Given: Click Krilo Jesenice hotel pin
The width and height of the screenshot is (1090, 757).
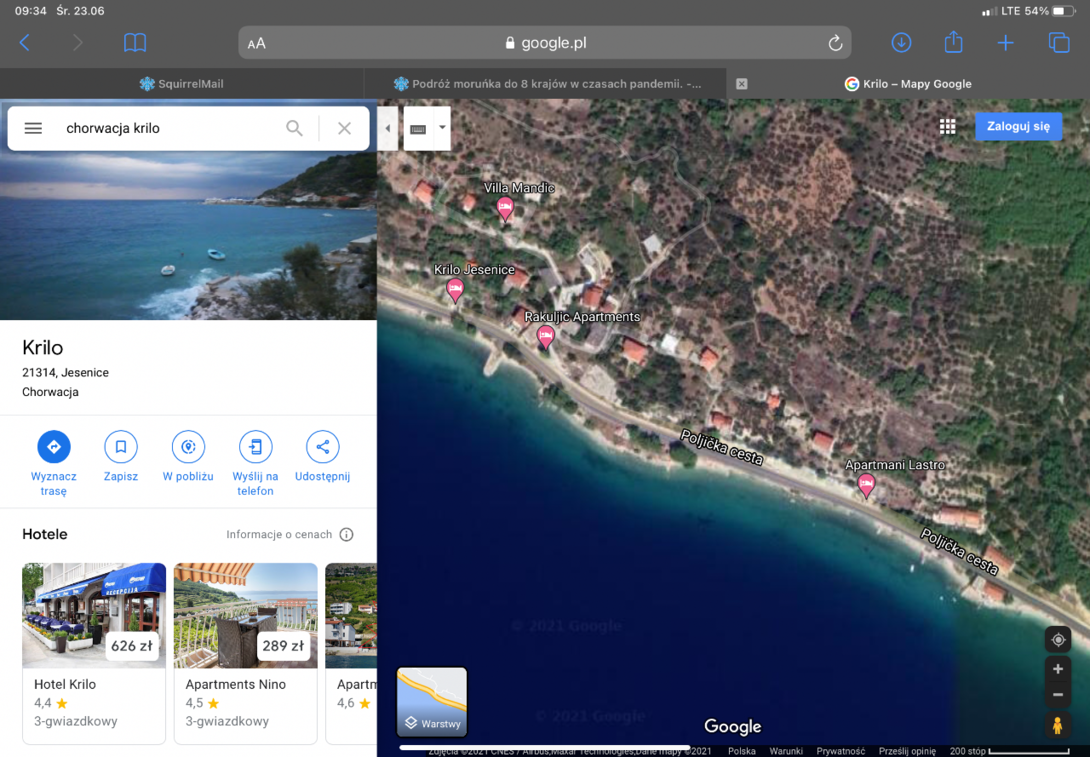Looking at the screenshot, I should tap(455, 289).
